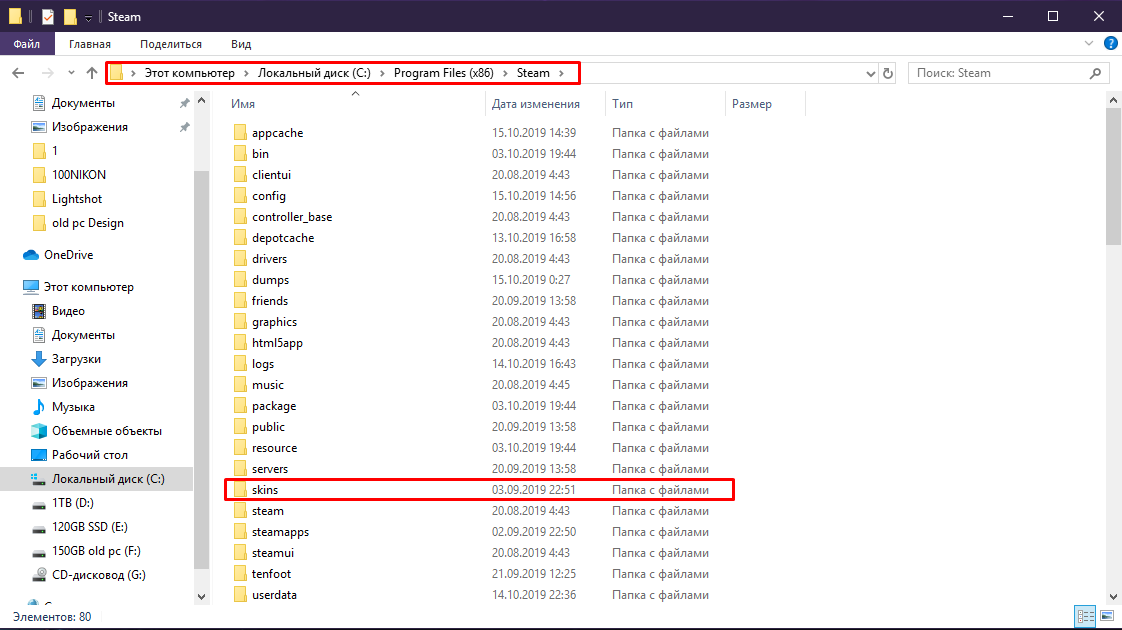Open the Файл menu tab
The image size is (1122, 630).
26,44
